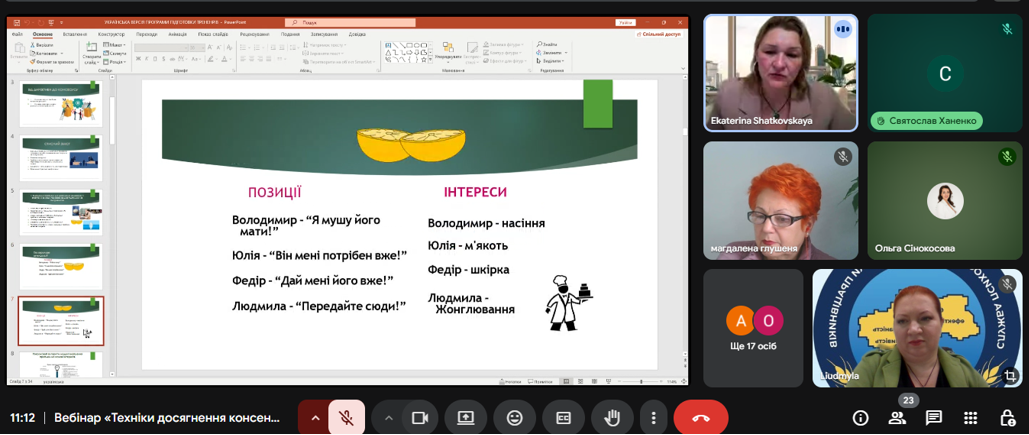Open the meeting details info icon
The height and width of the screenshot is (435, 1029).
coord(860,418)
